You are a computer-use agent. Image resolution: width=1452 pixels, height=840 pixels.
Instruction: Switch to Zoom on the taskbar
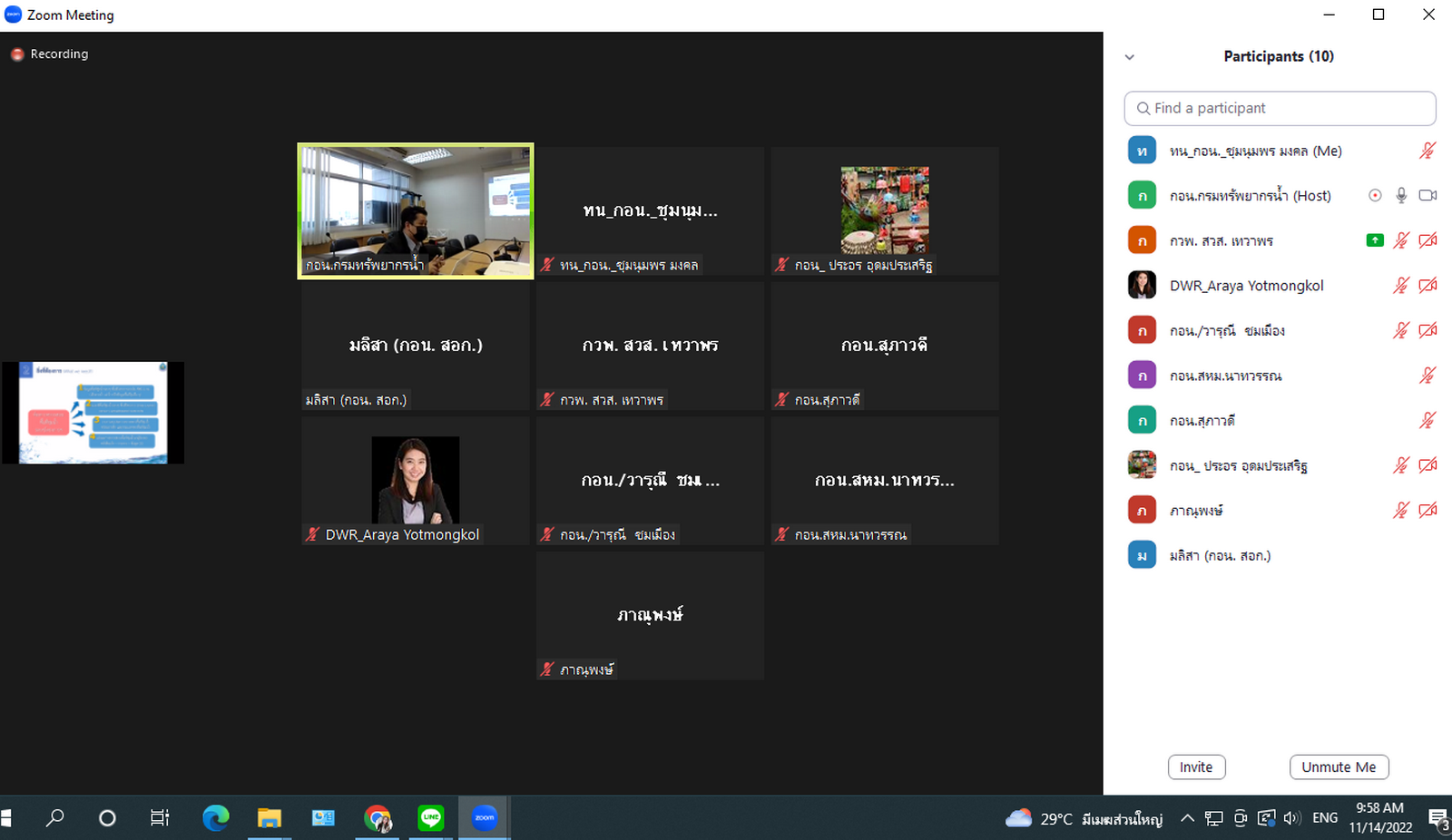[485, 818]
